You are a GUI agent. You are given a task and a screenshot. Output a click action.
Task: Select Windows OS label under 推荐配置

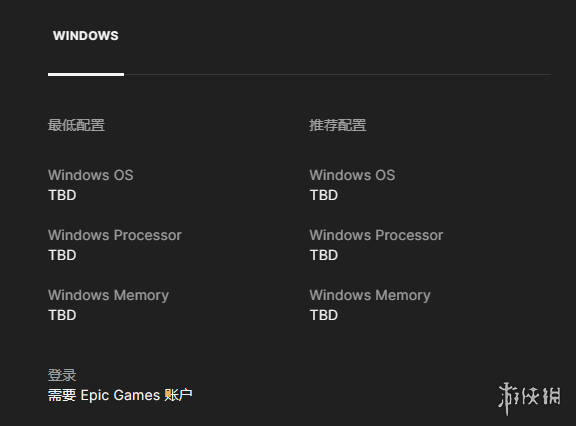point(352,175)
